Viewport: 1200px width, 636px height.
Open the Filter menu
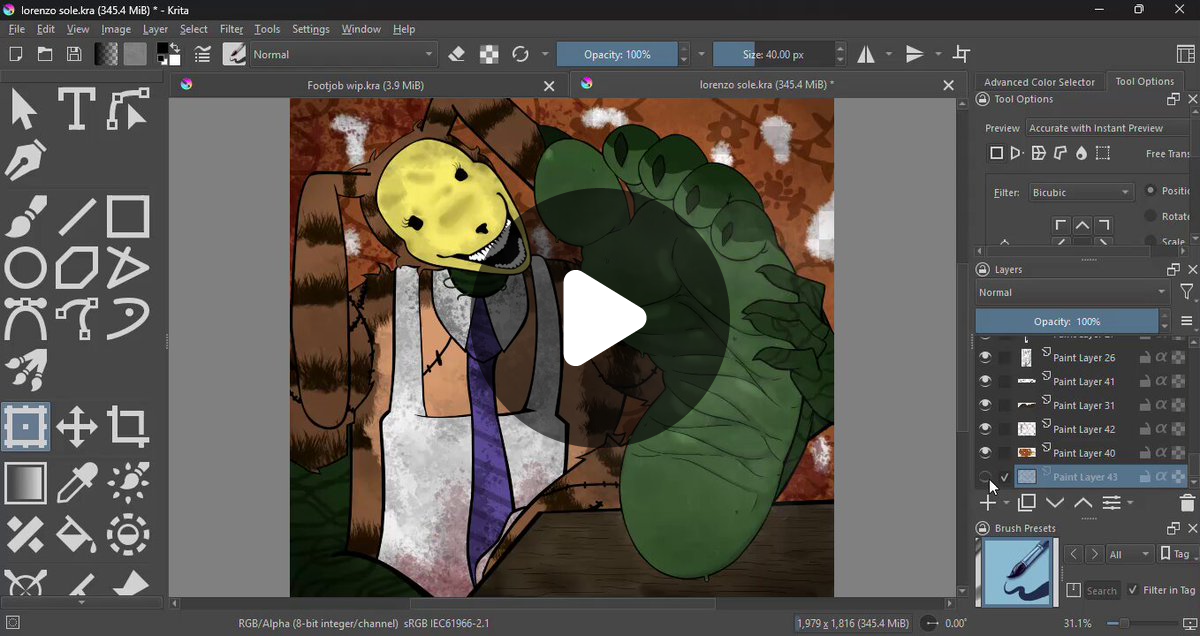point(231,29)
